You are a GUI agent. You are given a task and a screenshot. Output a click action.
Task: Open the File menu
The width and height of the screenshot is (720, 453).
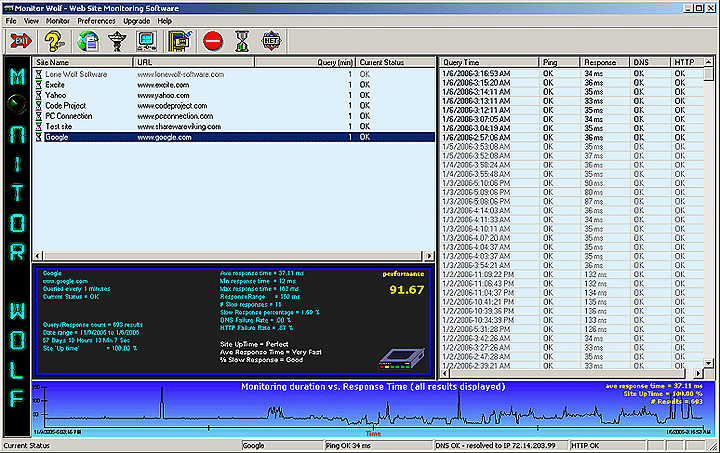(11, 21)
